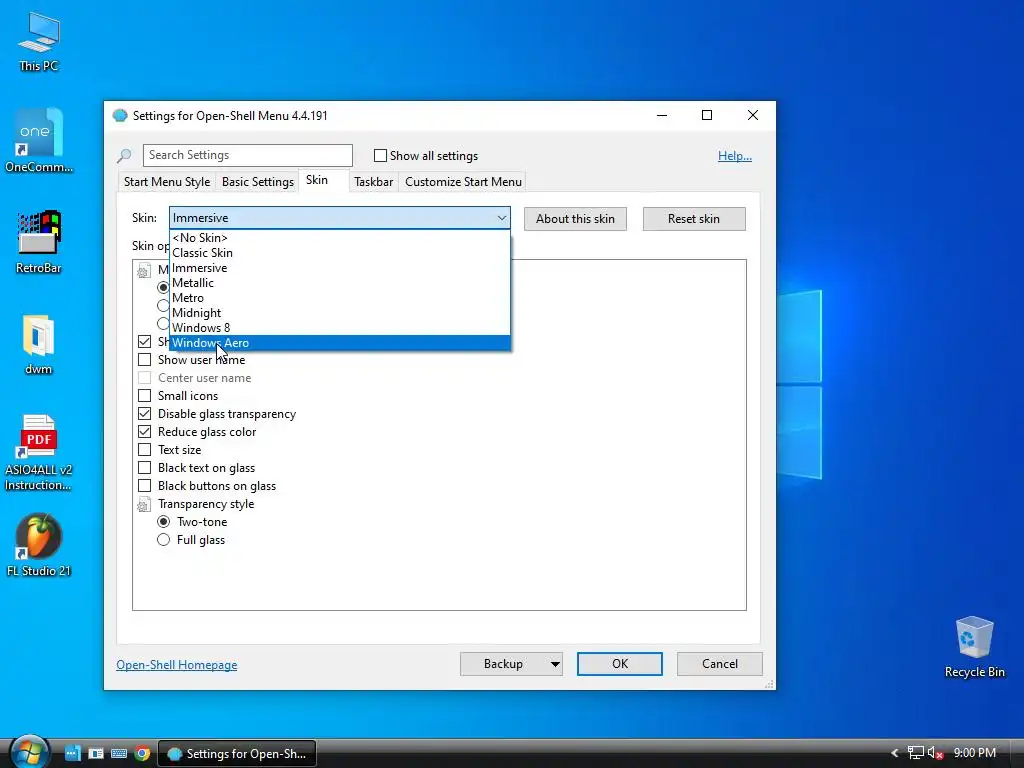1024x768 pixels.
Task: Enable Small icons checkbox
Action: point(144,396)
